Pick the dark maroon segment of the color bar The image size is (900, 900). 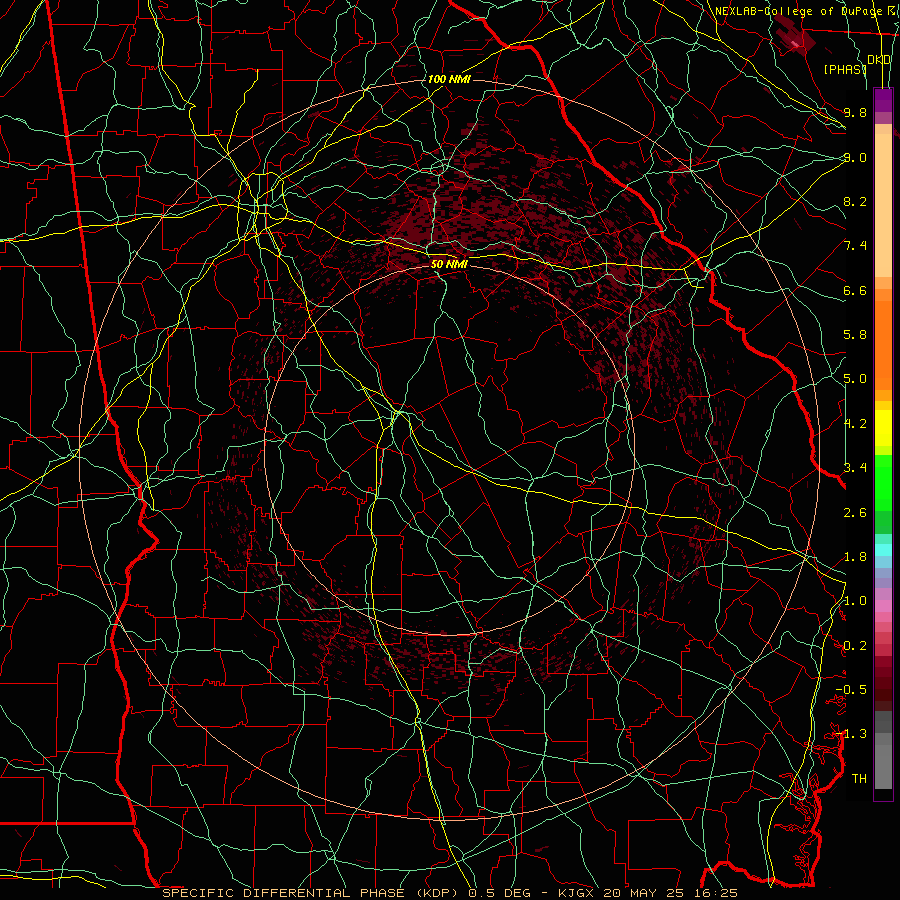point(883,683)
